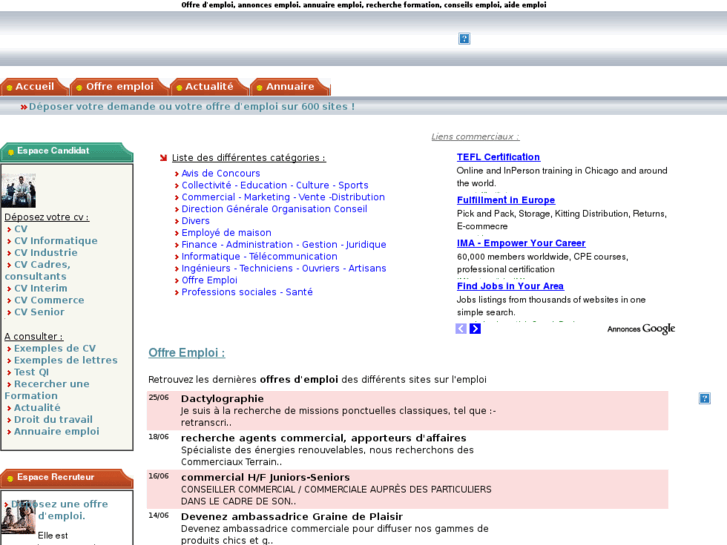Click Déposer votre demande sur 600 sites link
The width and height of the screenshot is (727, 545).
click(191, 107)
